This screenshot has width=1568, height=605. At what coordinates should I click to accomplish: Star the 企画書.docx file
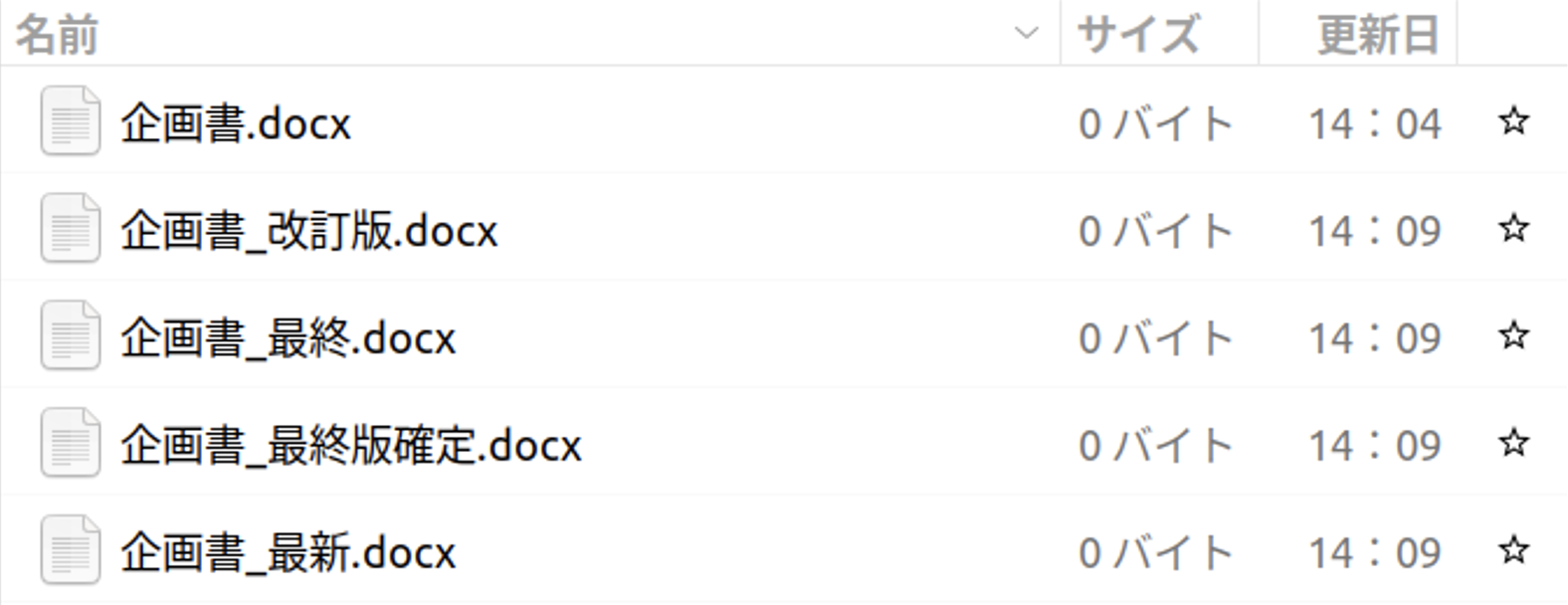[1513, 121]
